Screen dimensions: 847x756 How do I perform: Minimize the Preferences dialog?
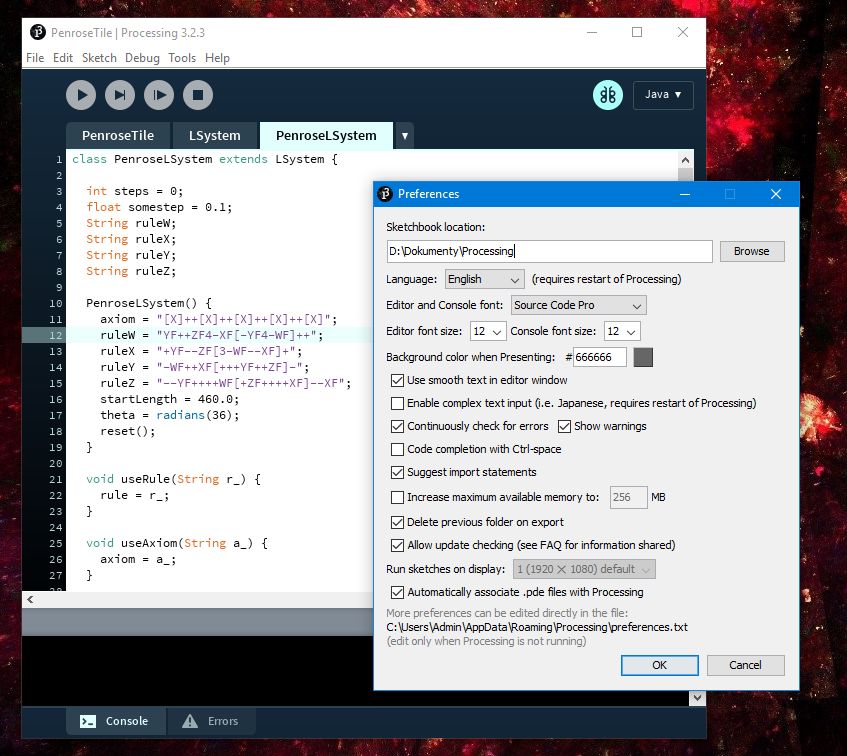685,194
